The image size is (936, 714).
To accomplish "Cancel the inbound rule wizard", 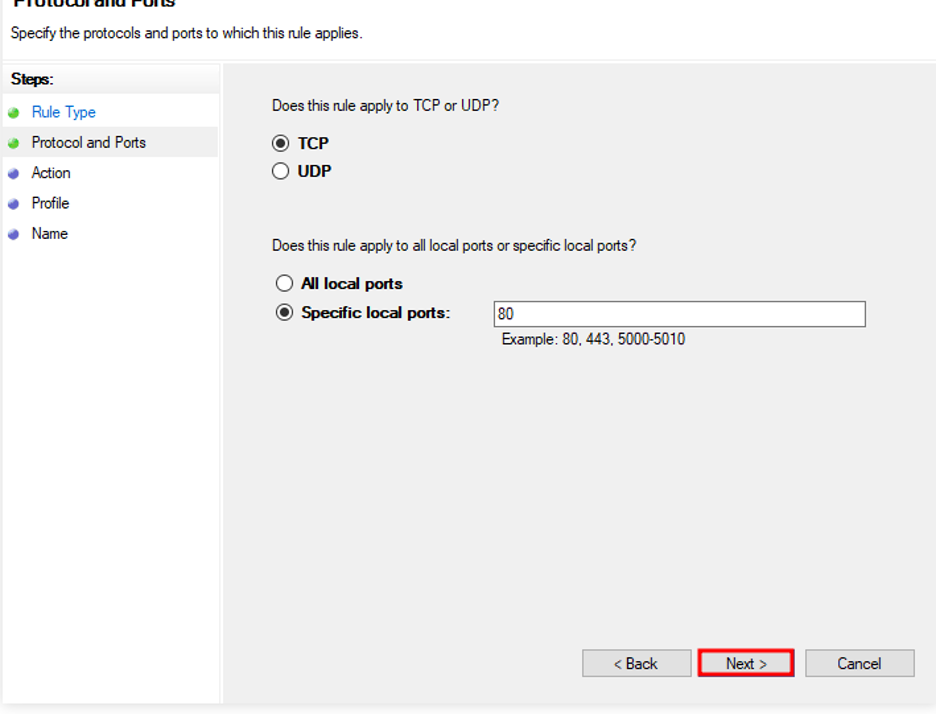I will click(859, 663).
